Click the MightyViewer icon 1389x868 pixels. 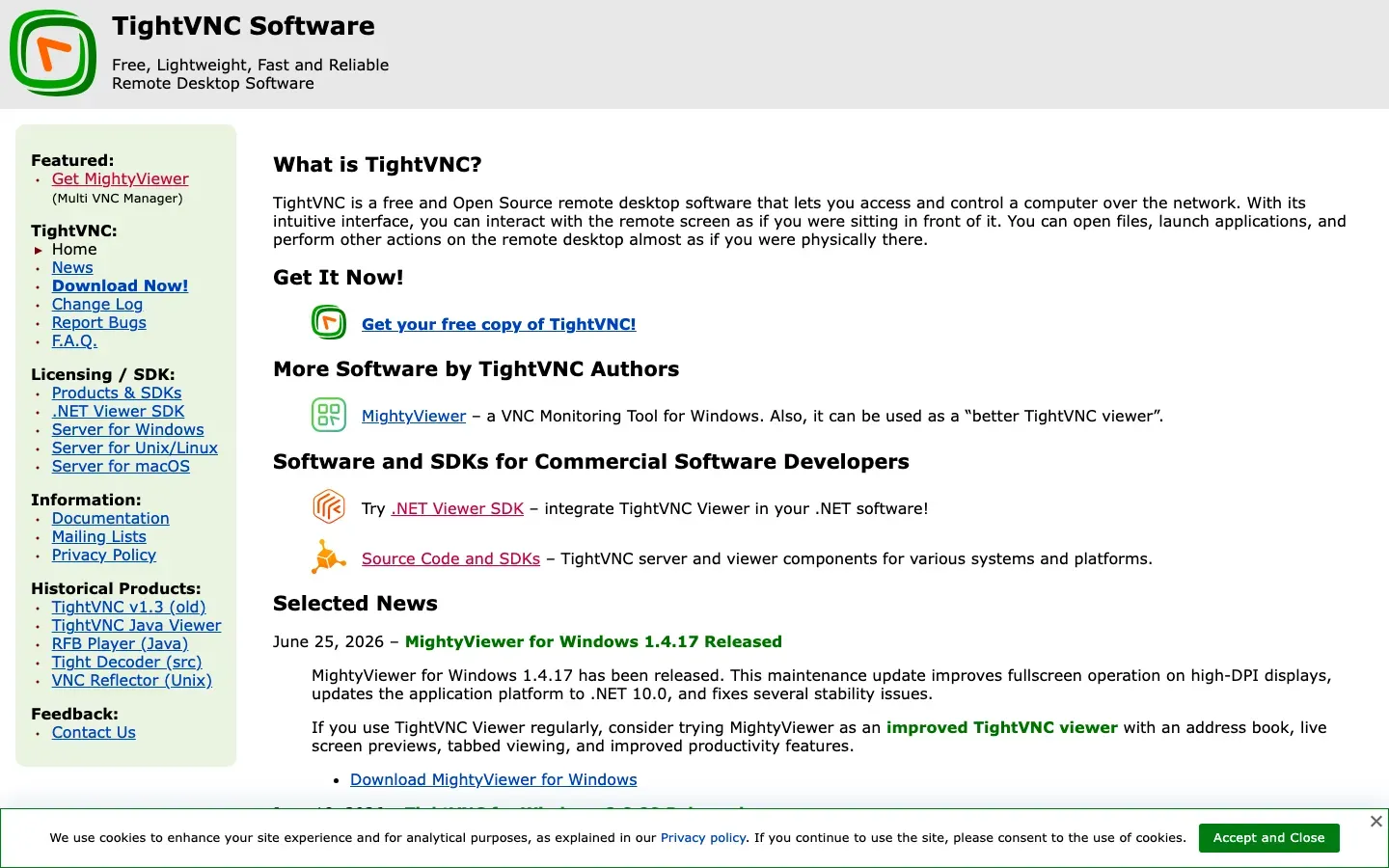point(329,415)
